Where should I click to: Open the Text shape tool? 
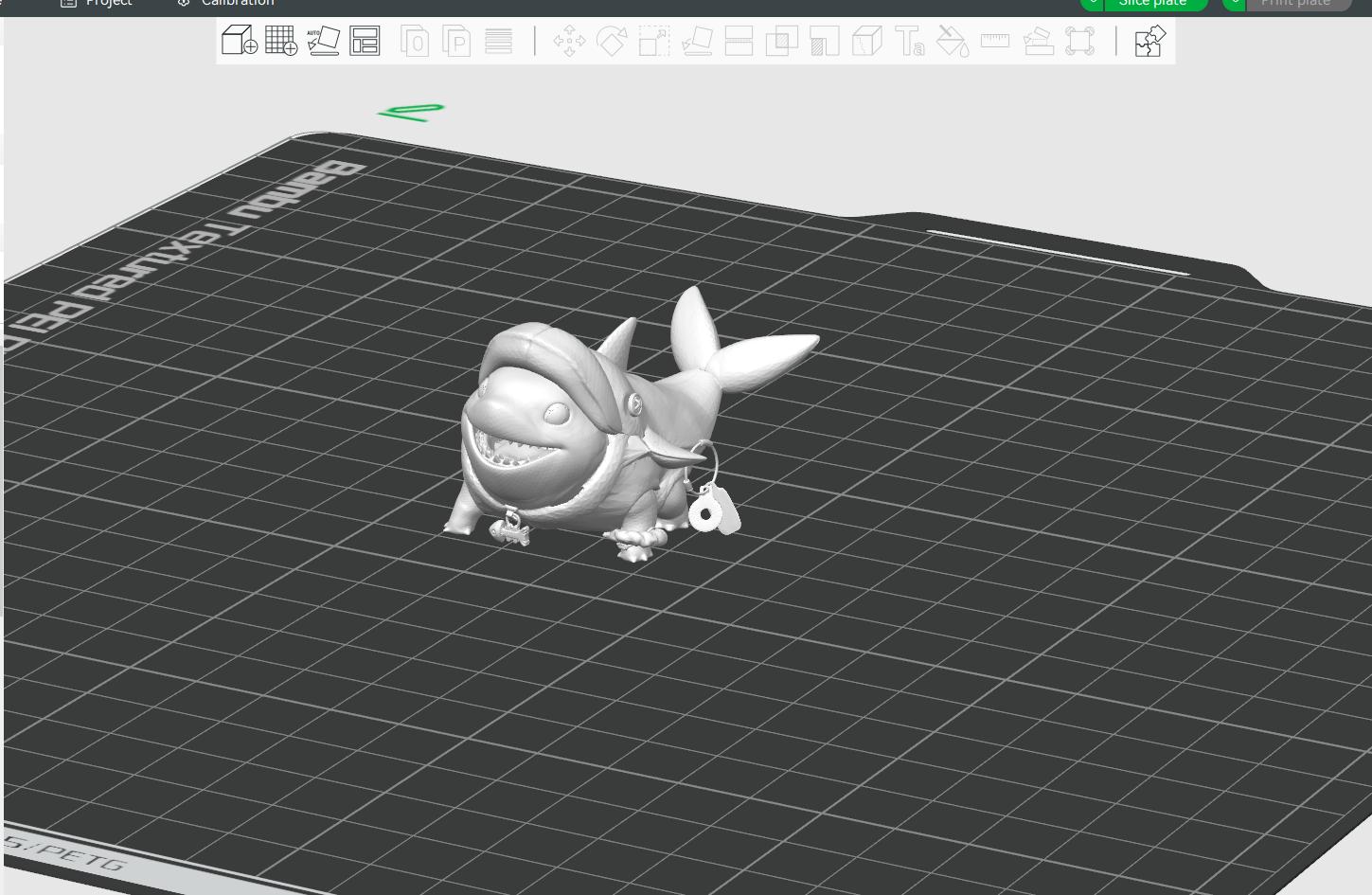click(910, 41)
